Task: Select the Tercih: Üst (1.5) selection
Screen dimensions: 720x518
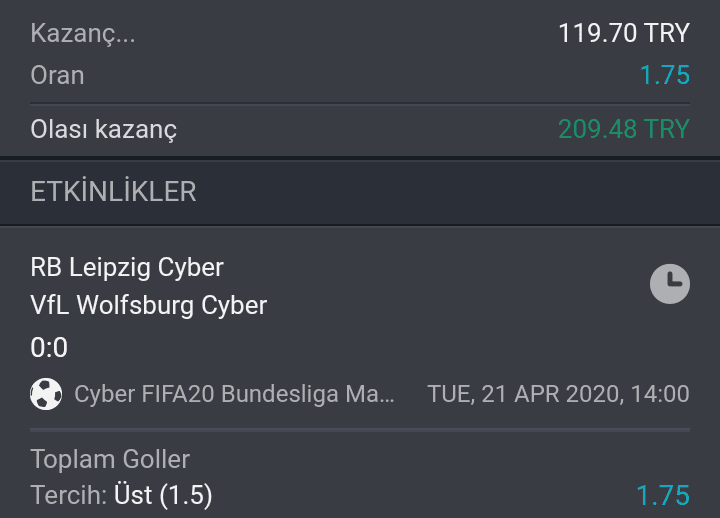Action: (121, 495)
